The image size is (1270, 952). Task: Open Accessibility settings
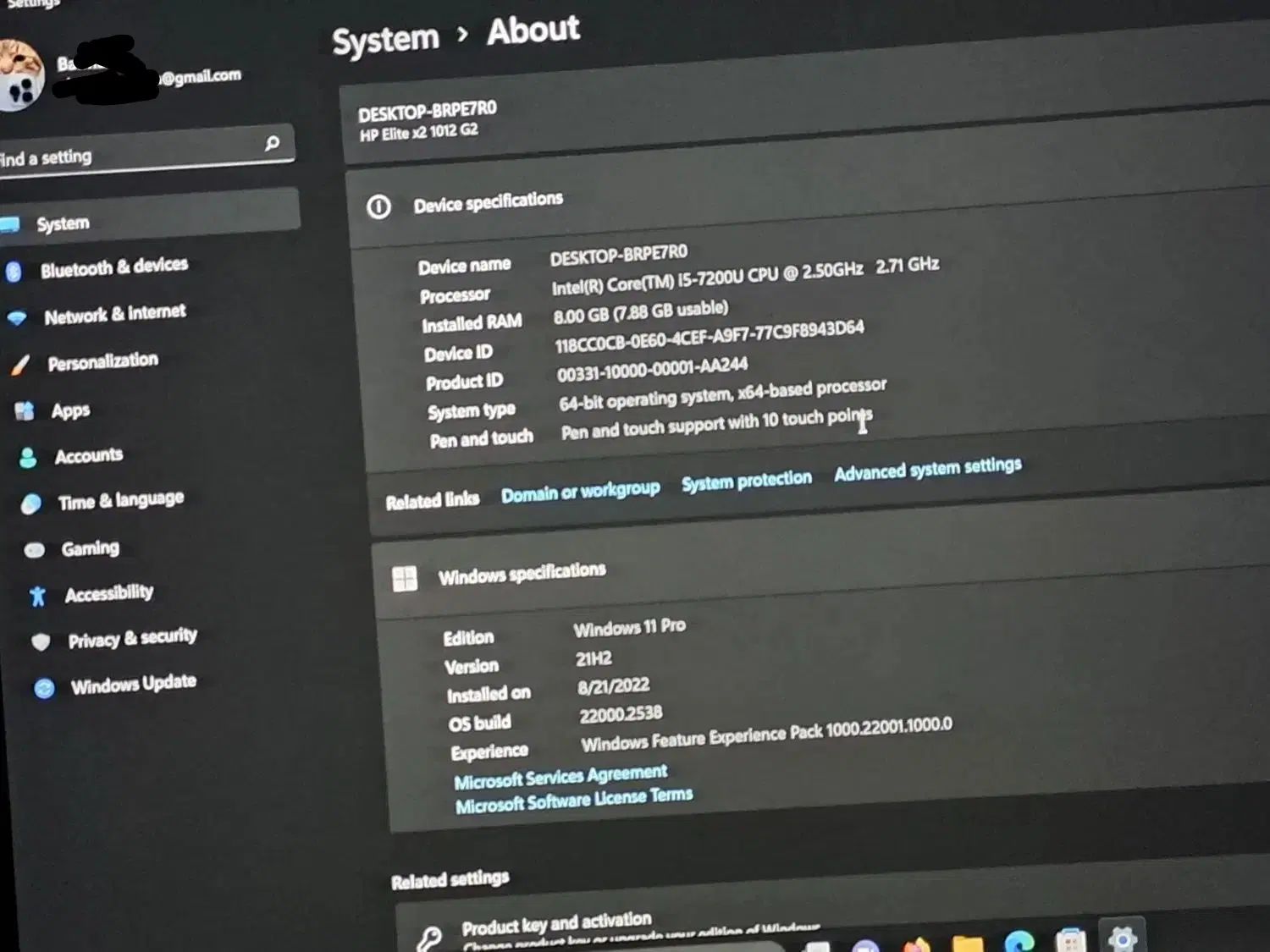(x=108, y=593)
